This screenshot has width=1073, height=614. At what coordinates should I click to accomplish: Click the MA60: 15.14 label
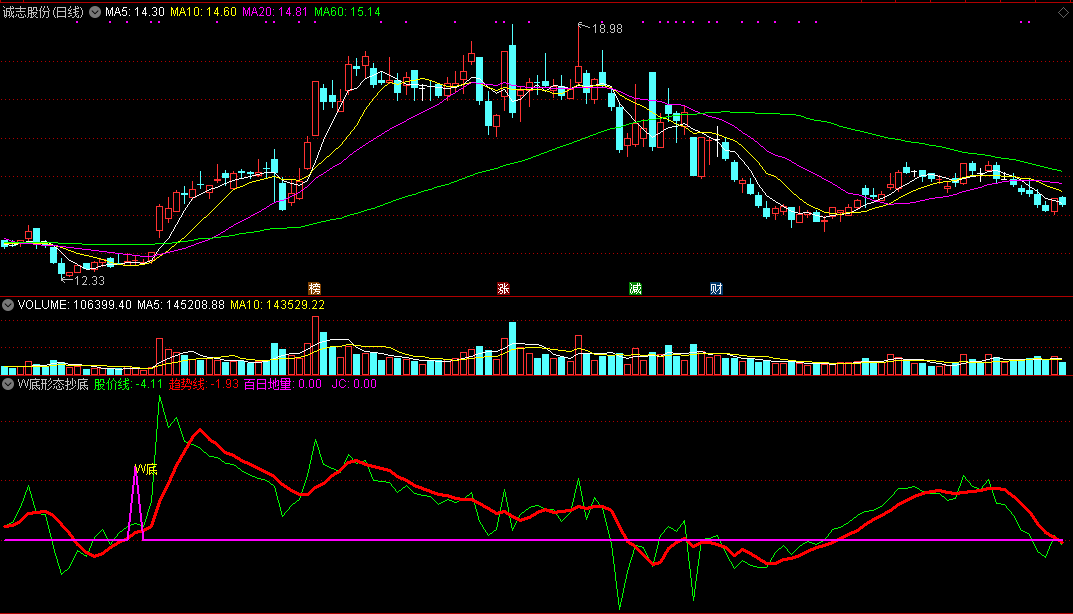(347, 12)
